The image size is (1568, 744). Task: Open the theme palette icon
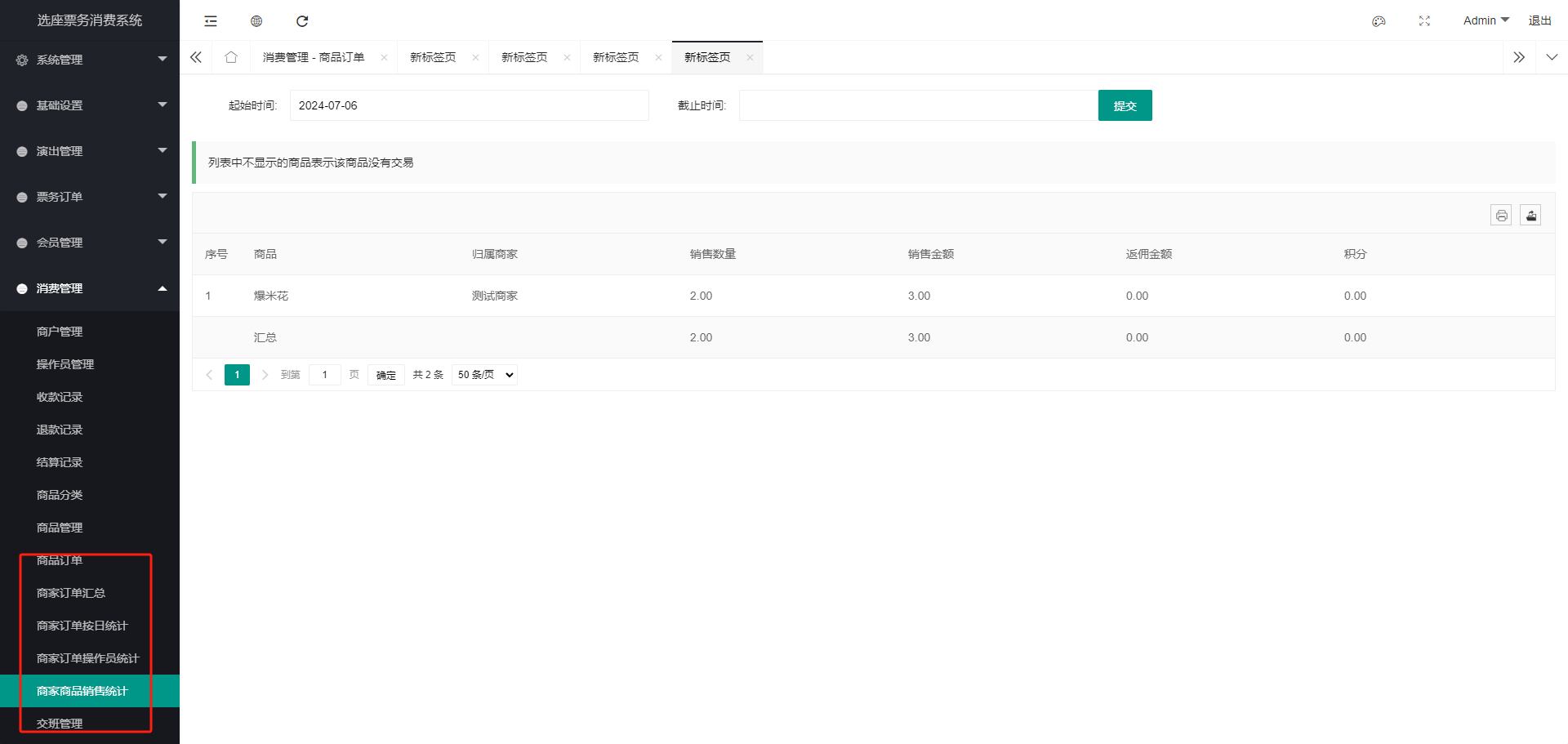coord(1379,21)
